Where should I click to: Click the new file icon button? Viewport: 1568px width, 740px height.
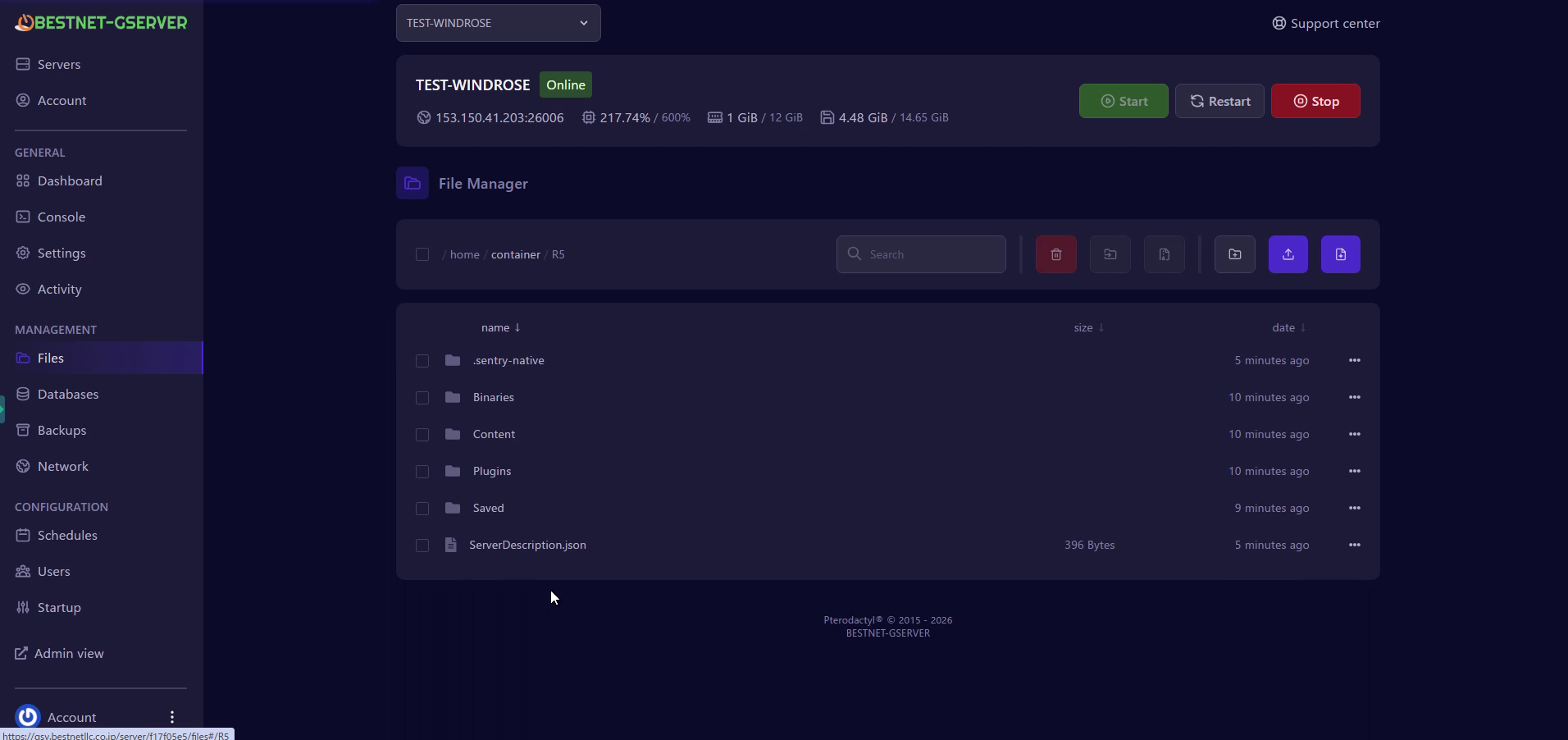coord(1340,254)
